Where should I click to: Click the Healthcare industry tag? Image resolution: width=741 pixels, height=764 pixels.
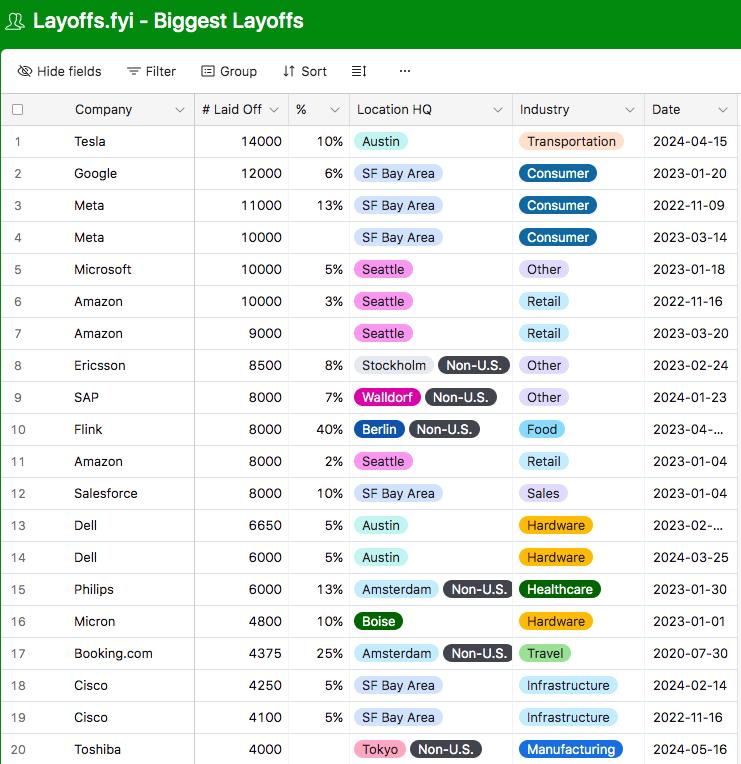(560, 590)
